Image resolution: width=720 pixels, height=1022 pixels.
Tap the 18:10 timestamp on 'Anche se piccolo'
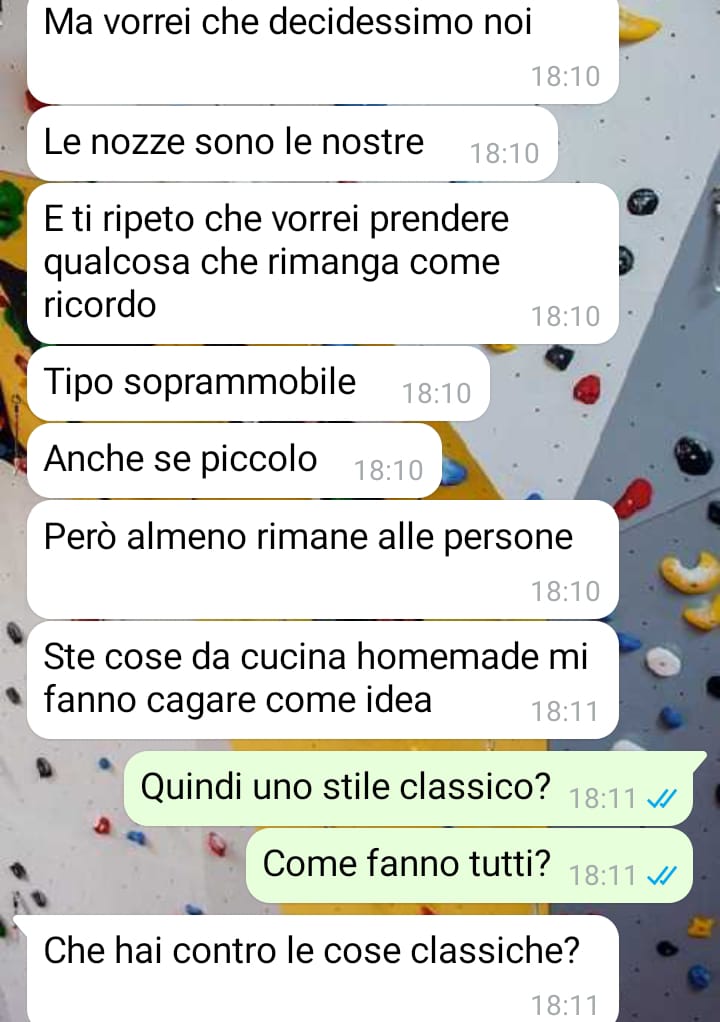coord(388,470)
